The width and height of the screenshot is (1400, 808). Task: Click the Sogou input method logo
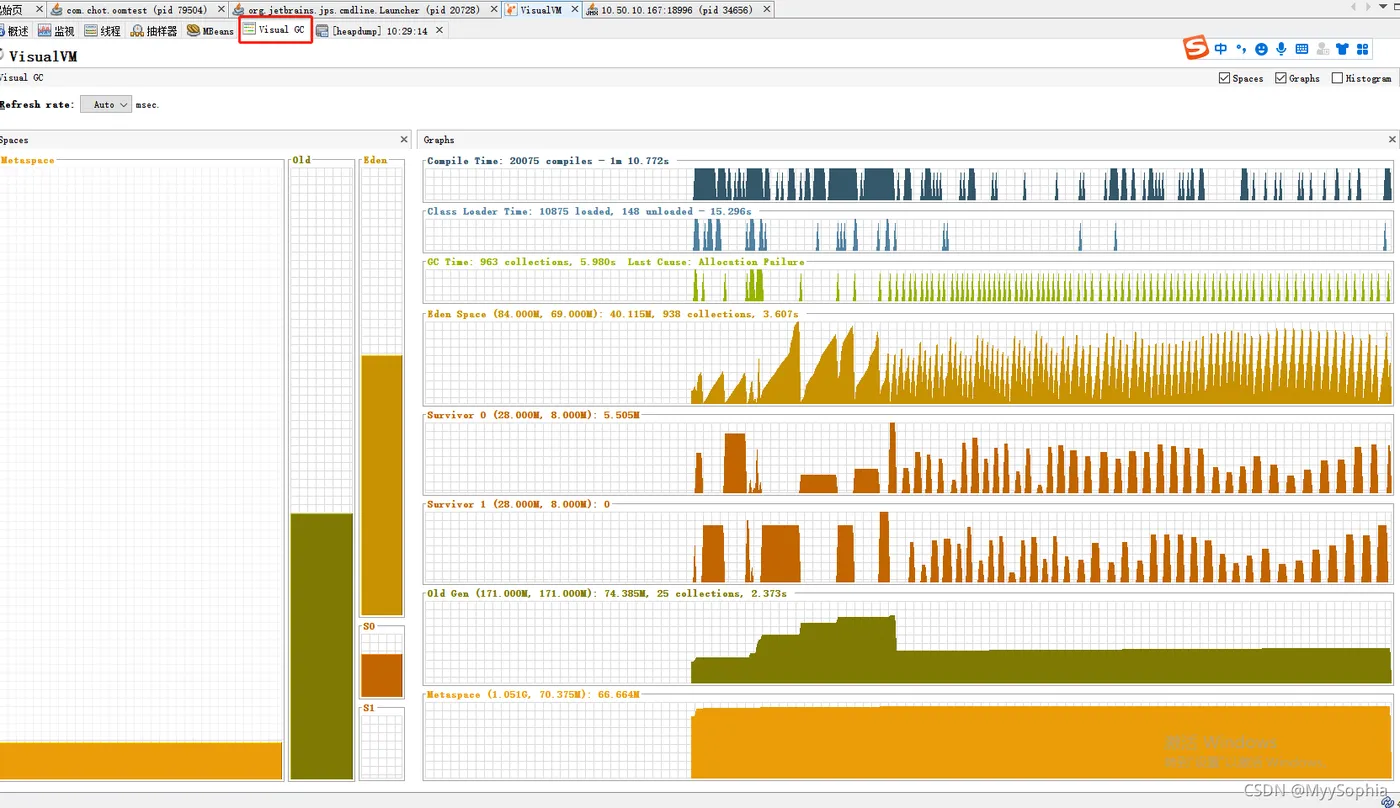[x=1196, y=48]
